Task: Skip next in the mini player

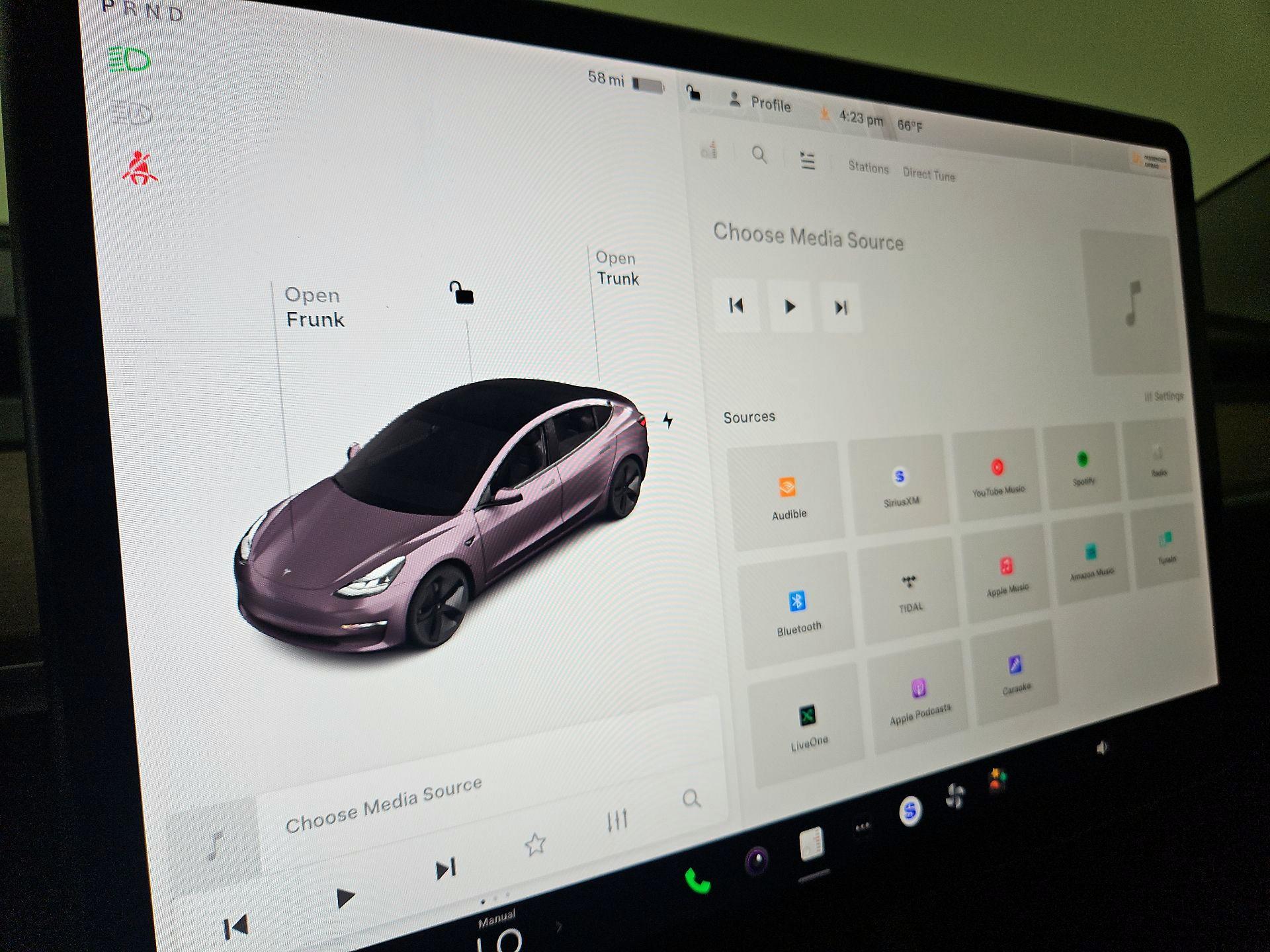Action: click(x=446, y=869)
